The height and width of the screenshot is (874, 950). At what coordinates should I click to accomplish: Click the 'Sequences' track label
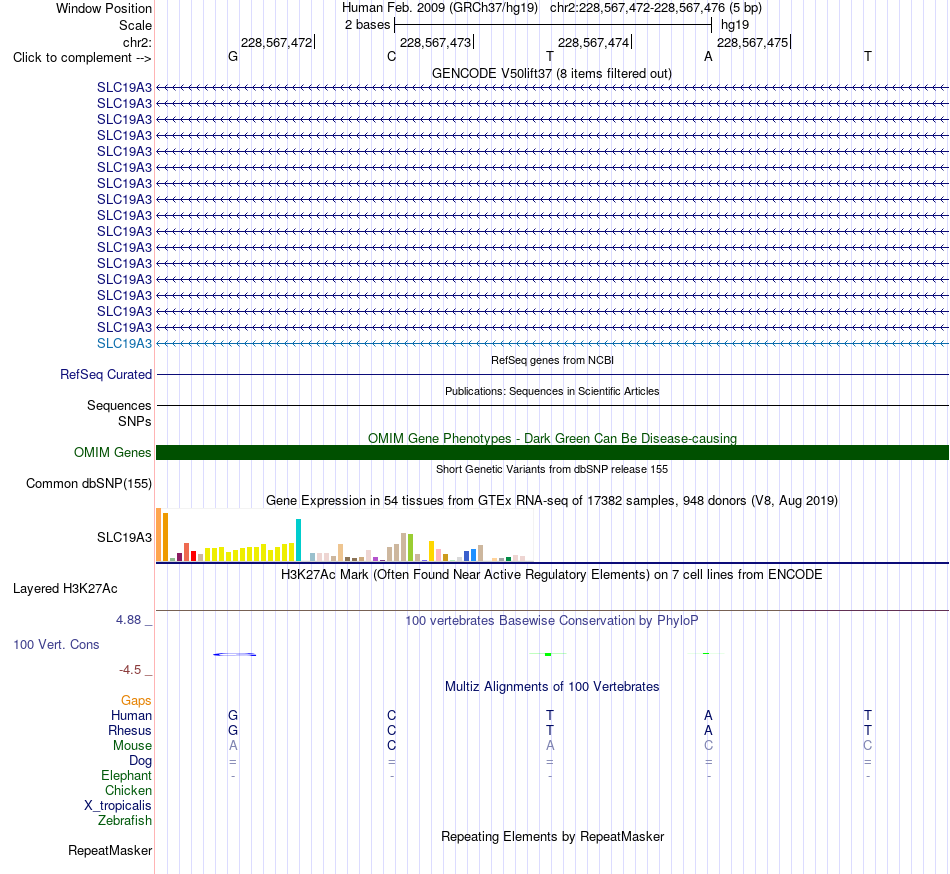pyautogui.click(x=119, y=405)
